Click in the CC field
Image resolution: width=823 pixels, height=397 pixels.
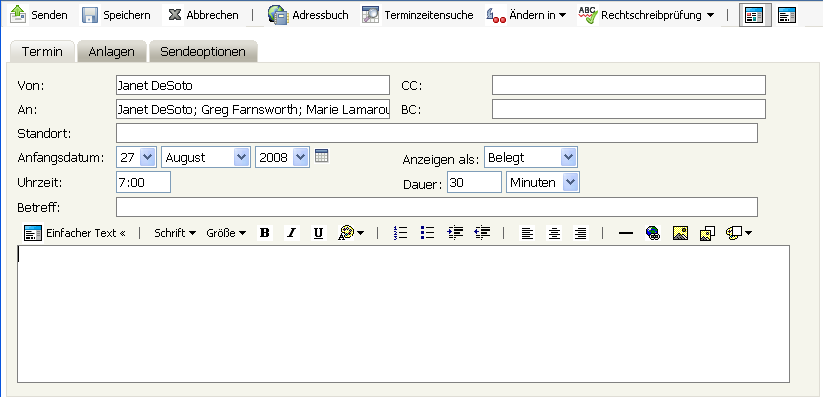click(629, 85)
